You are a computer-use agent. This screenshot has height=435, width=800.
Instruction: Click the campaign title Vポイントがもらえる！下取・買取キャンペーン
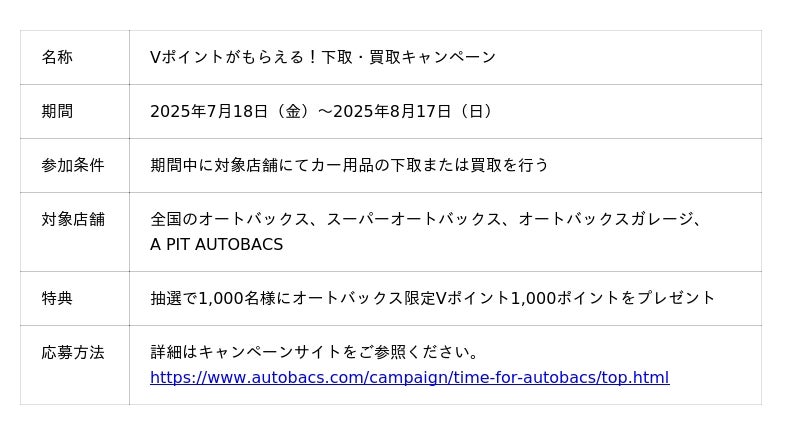point(322,58)
